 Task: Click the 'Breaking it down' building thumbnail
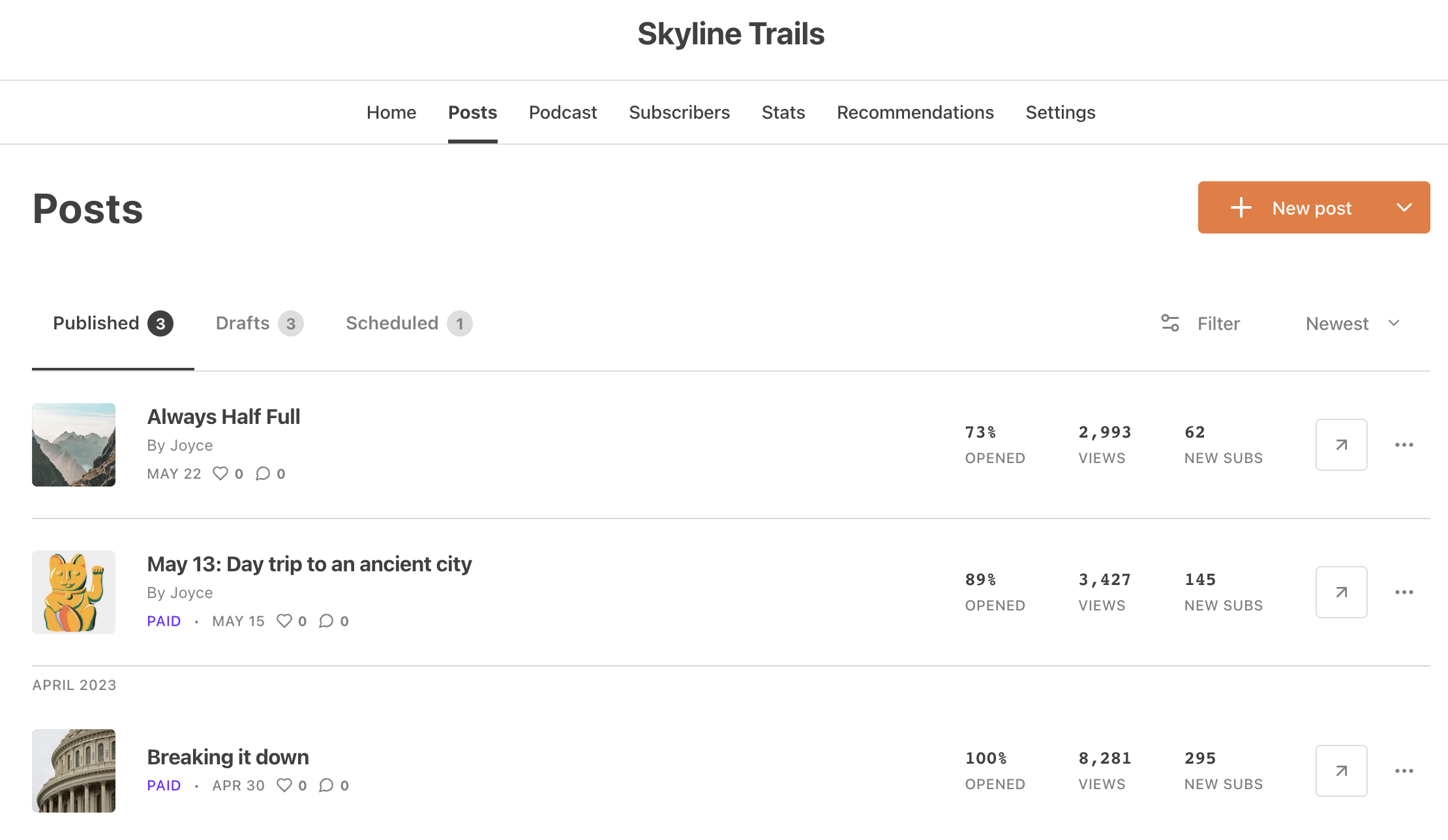(74, 770)
